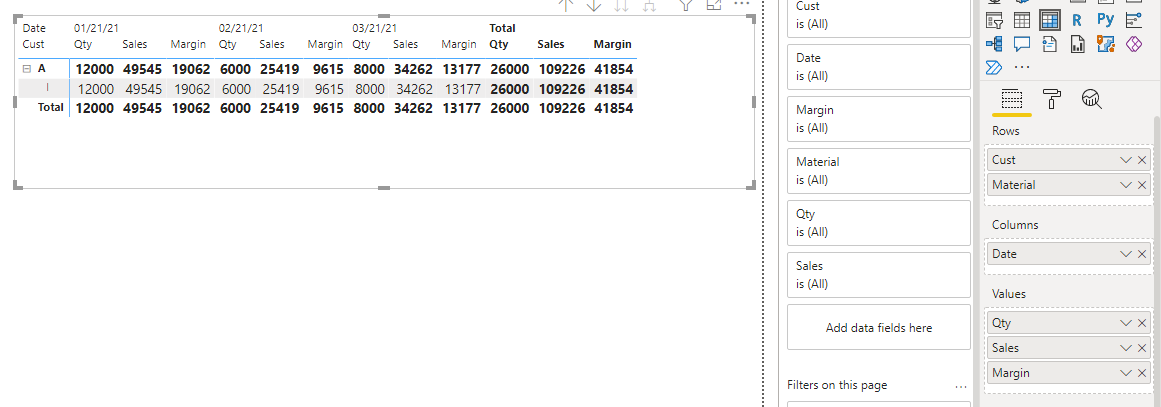Image resolution: width=1161 pixels, height=407 pixels.
Task: Remove Sales field from Values
Action: point(1142,348)
